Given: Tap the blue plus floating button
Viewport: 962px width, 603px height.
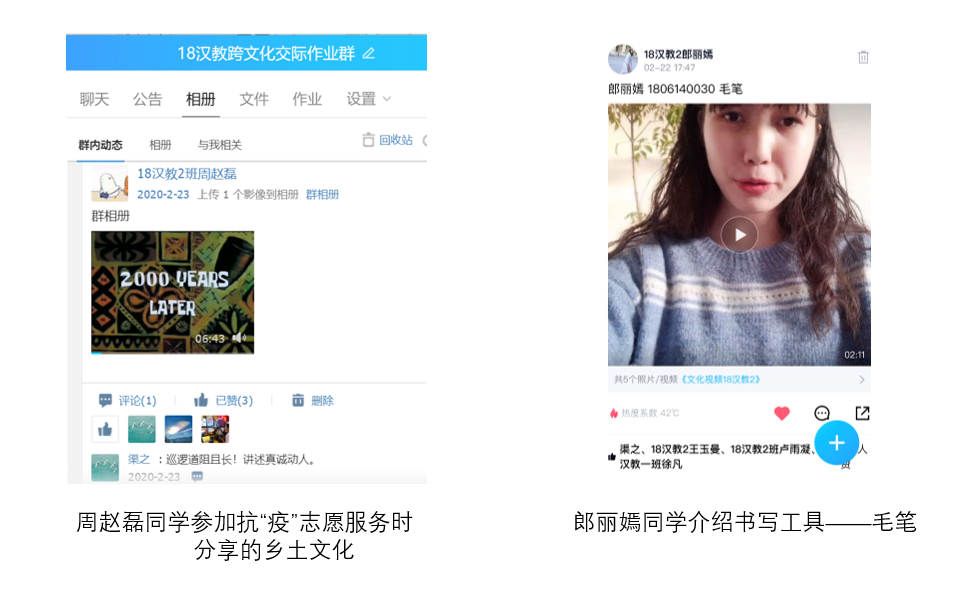Looking at the screenshot, I should (836, 443).
